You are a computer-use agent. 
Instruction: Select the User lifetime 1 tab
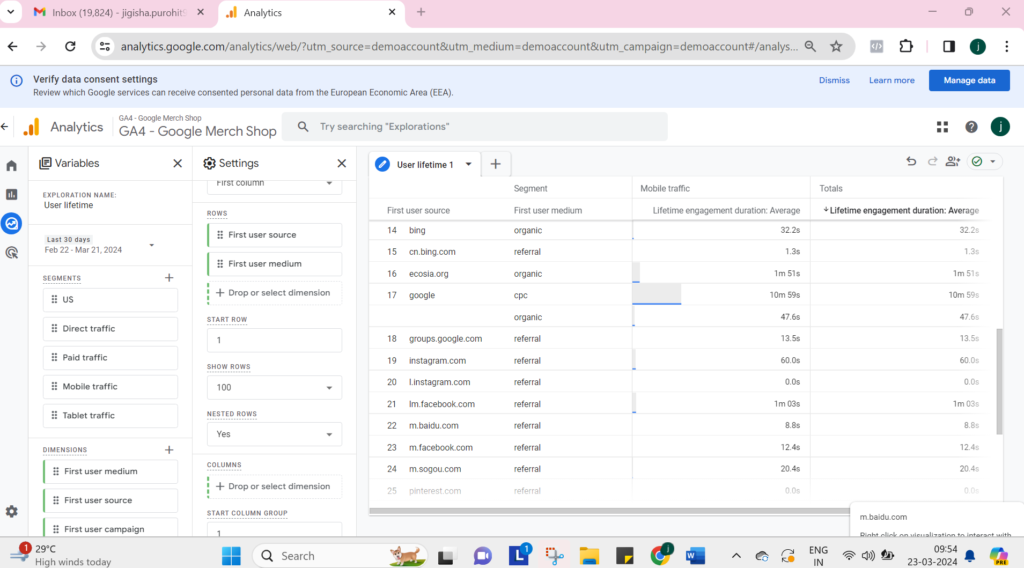tap(424, 165)
